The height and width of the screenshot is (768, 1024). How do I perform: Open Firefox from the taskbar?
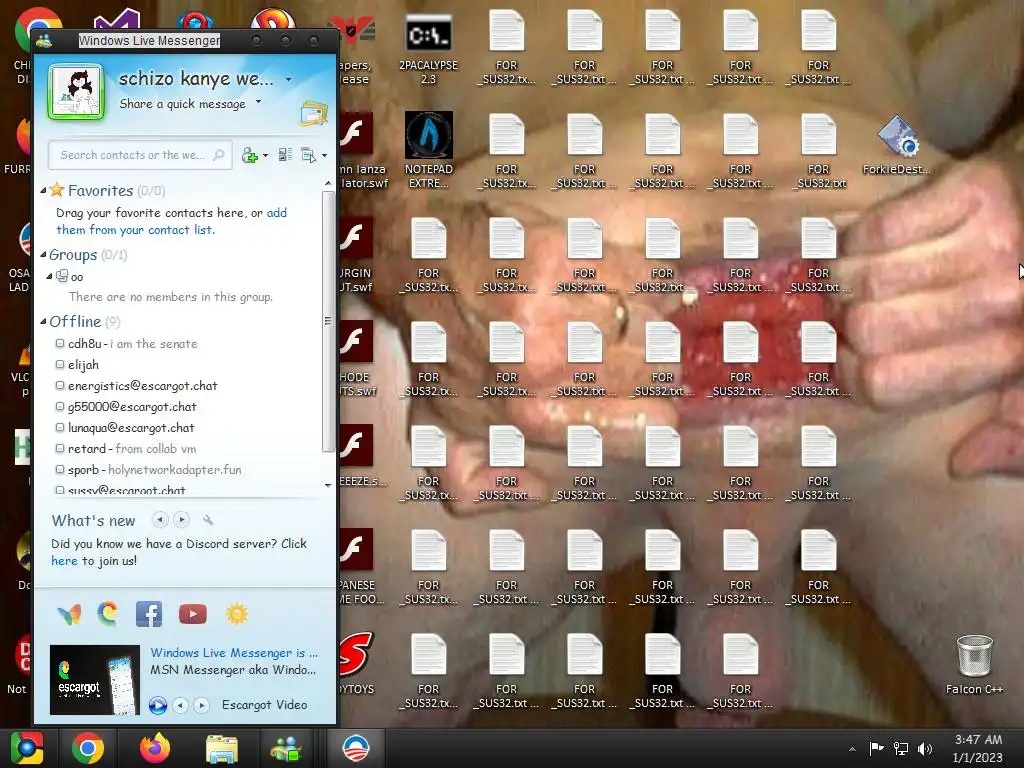tap(155, 748)
